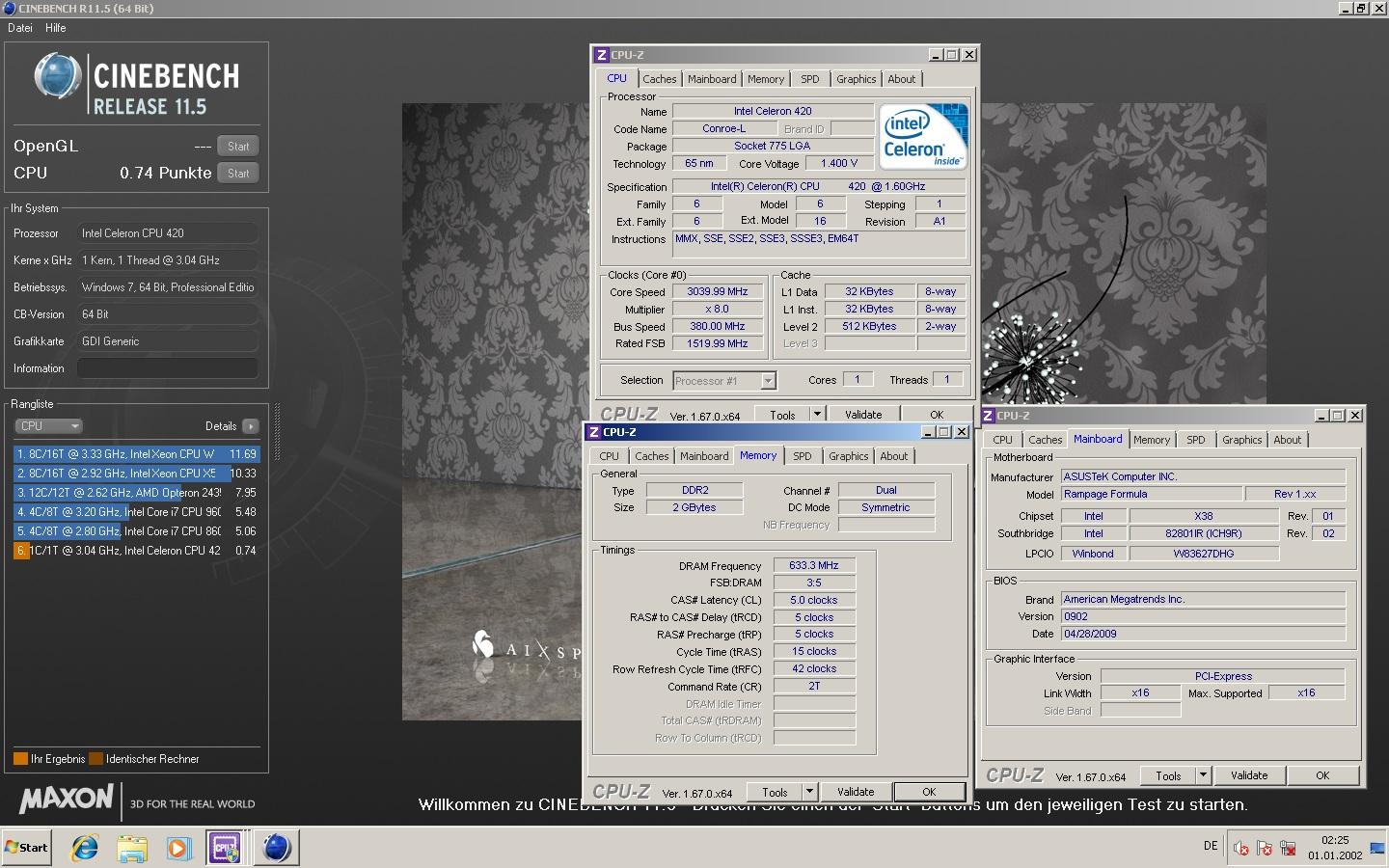1389x868 pixels.
Task: Open Internet Explorer from the taskbar
Action: pos(85,848)
